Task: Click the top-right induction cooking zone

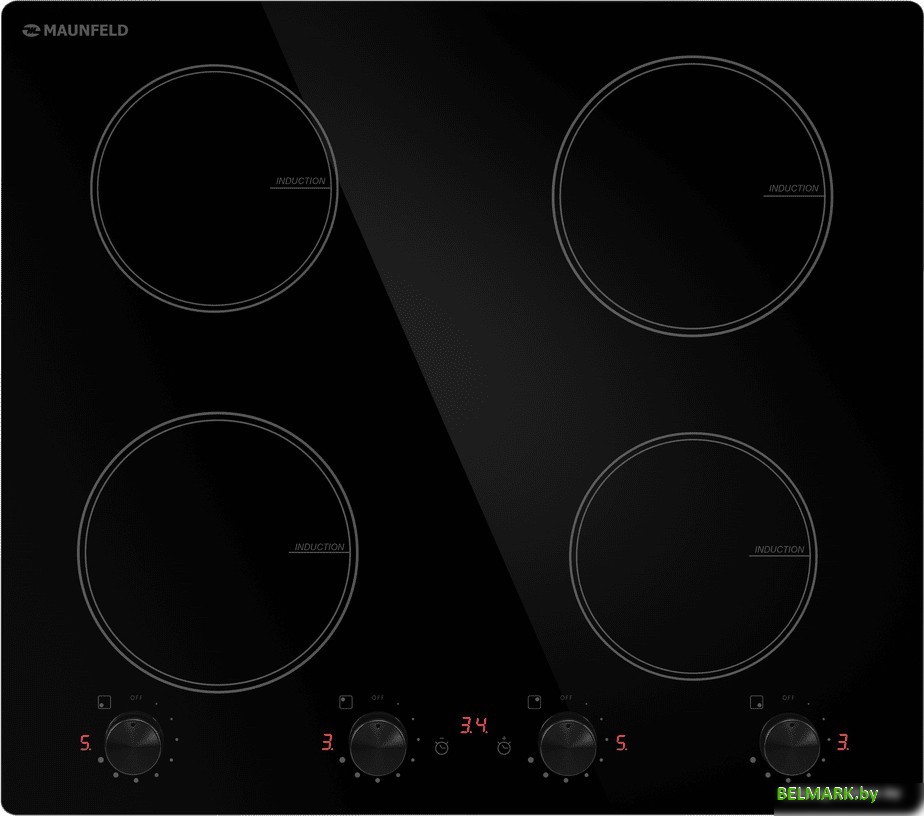Action: pos(692,195)
